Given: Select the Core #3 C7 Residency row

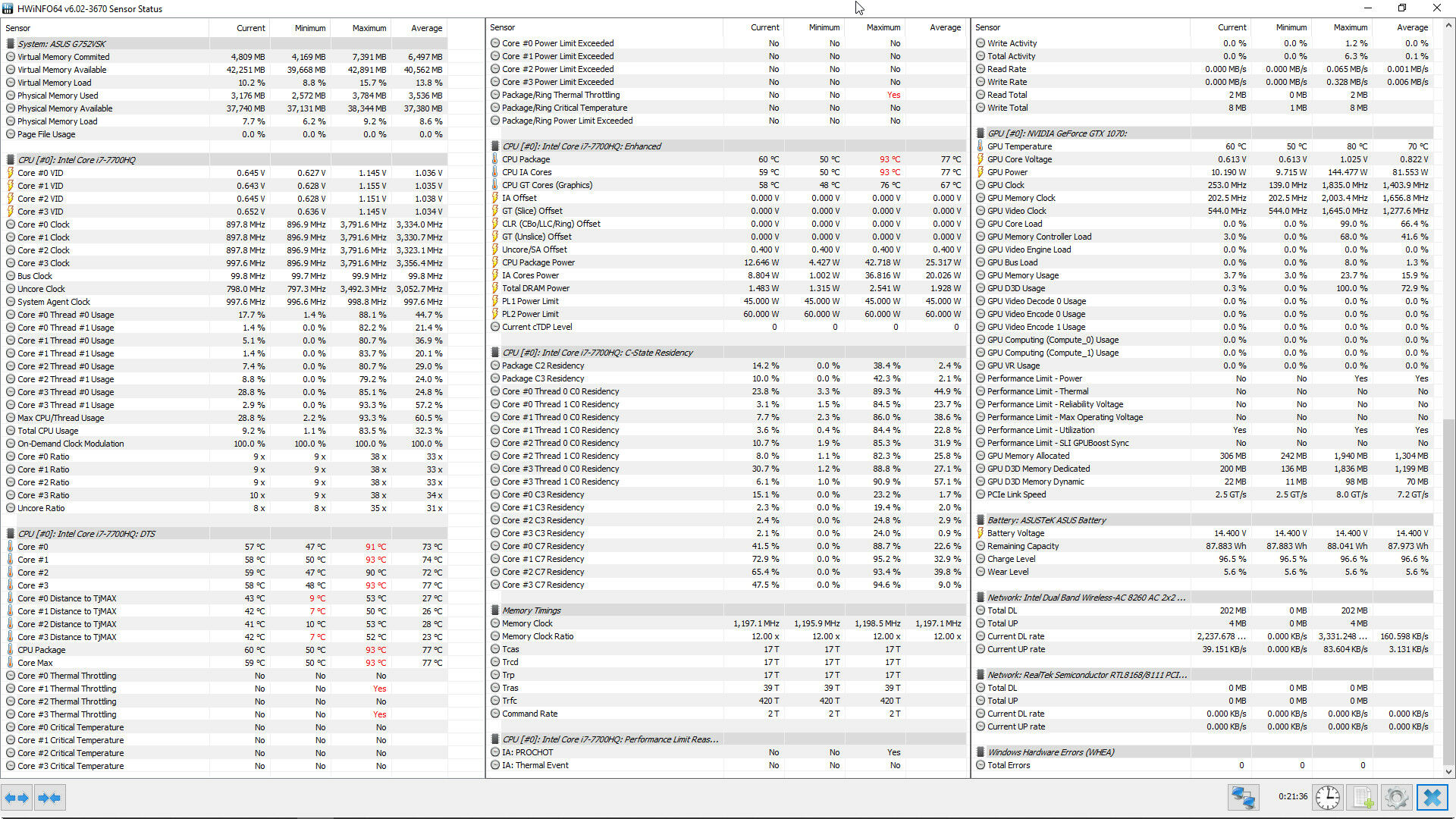Looking at the screenshot, I should coord(727,585).
